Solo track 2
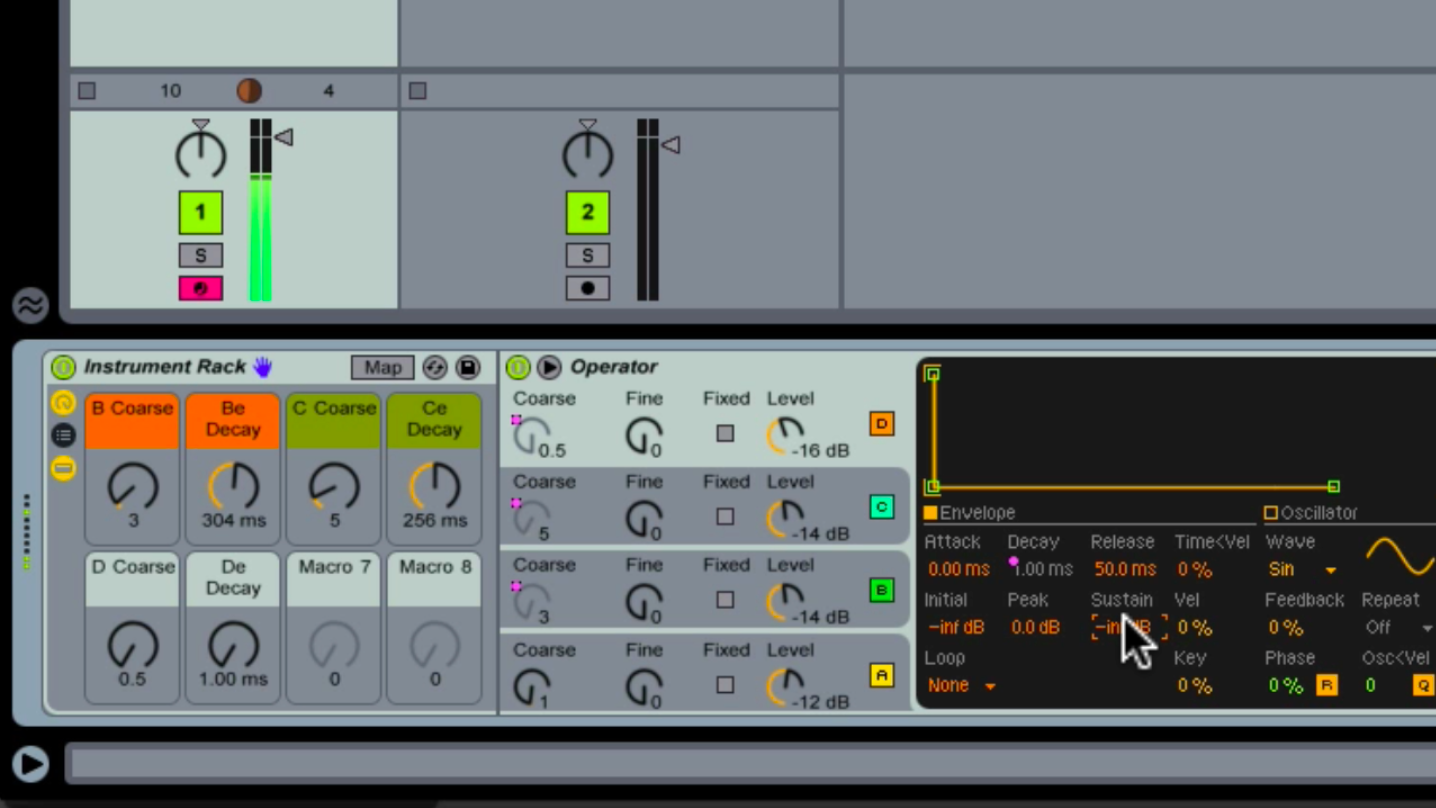Screen dimensions: 1436x808 pyautogui.click(x=587, y=255)
